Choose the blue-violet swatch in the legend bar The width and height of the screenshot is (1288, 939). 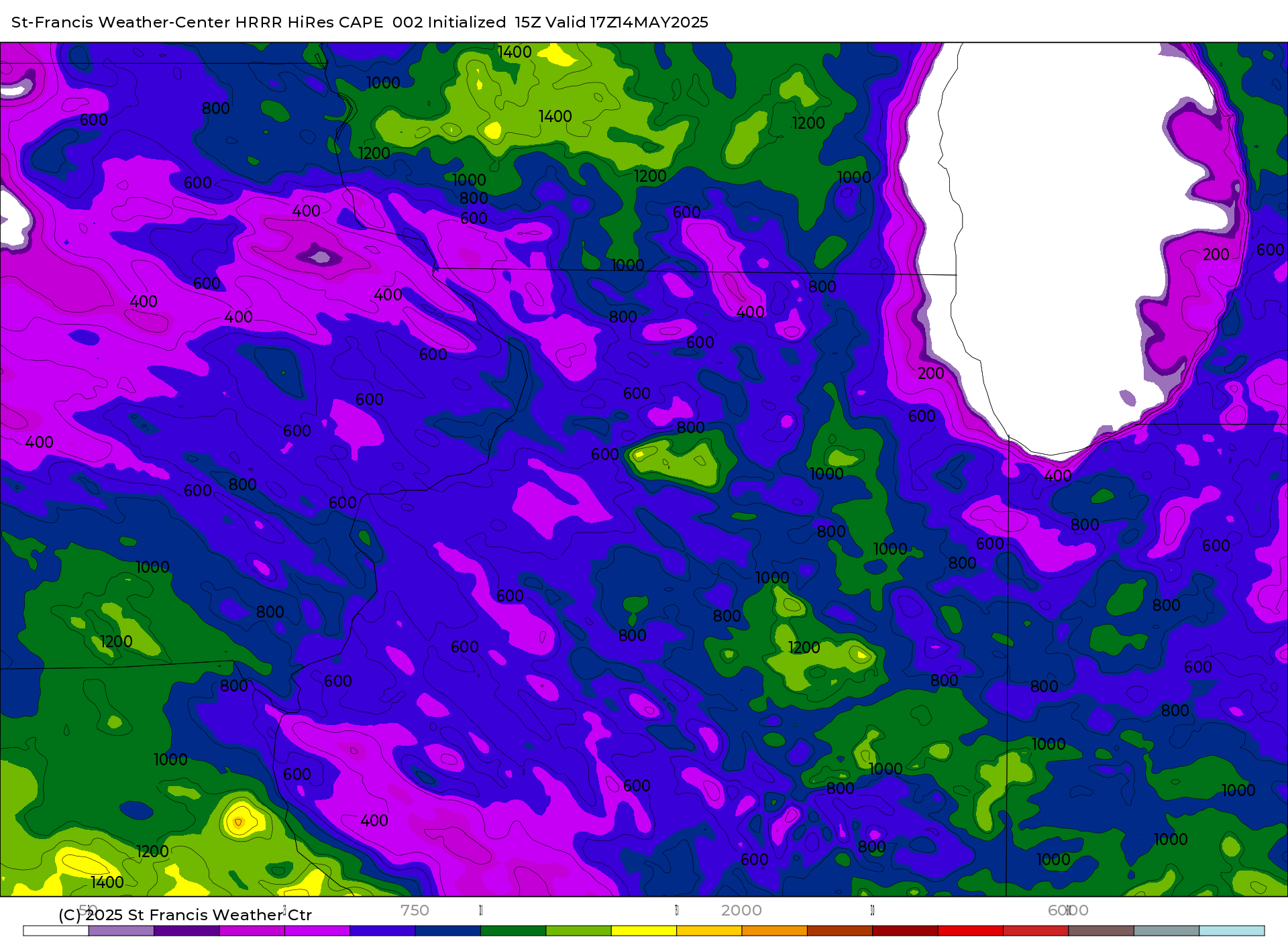[382, 931]
